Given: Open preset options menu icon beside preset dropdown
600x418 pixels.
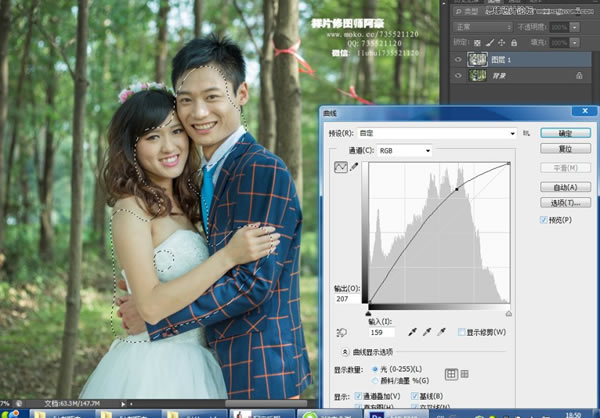Looking at the screenshot, I should (x=527, y=133).
